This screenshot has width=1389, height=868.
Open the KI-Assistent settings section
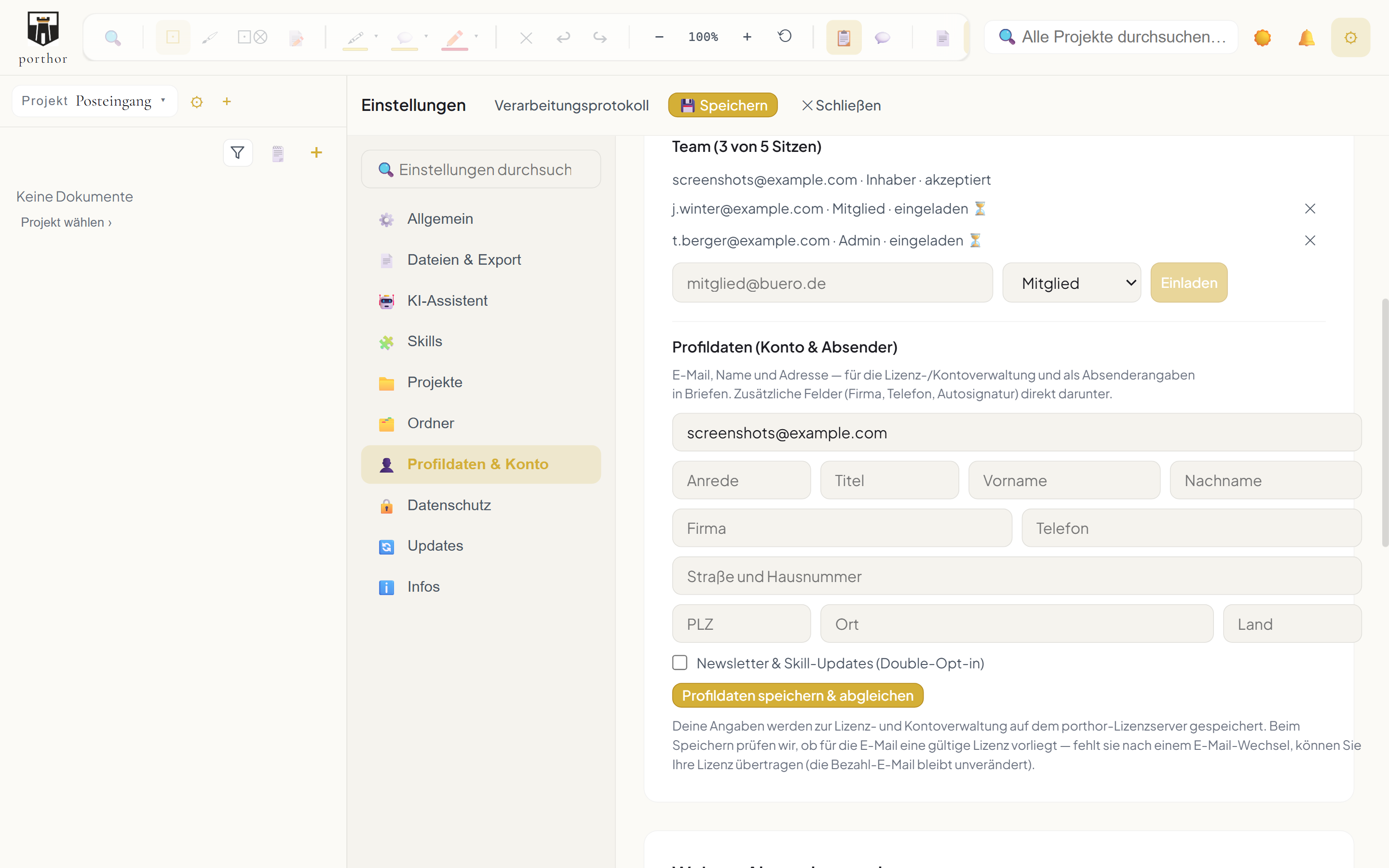[481, 300]
